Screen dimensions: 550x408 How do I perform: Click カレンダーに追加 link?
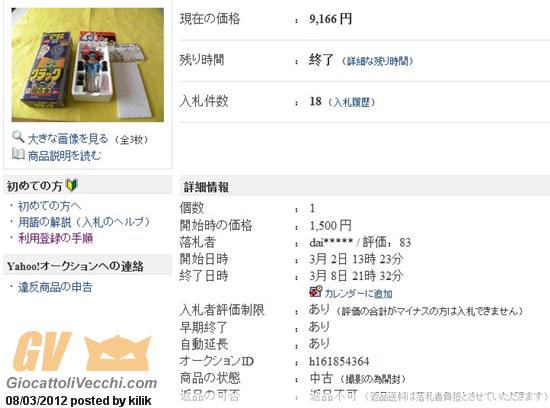point(358,293)
